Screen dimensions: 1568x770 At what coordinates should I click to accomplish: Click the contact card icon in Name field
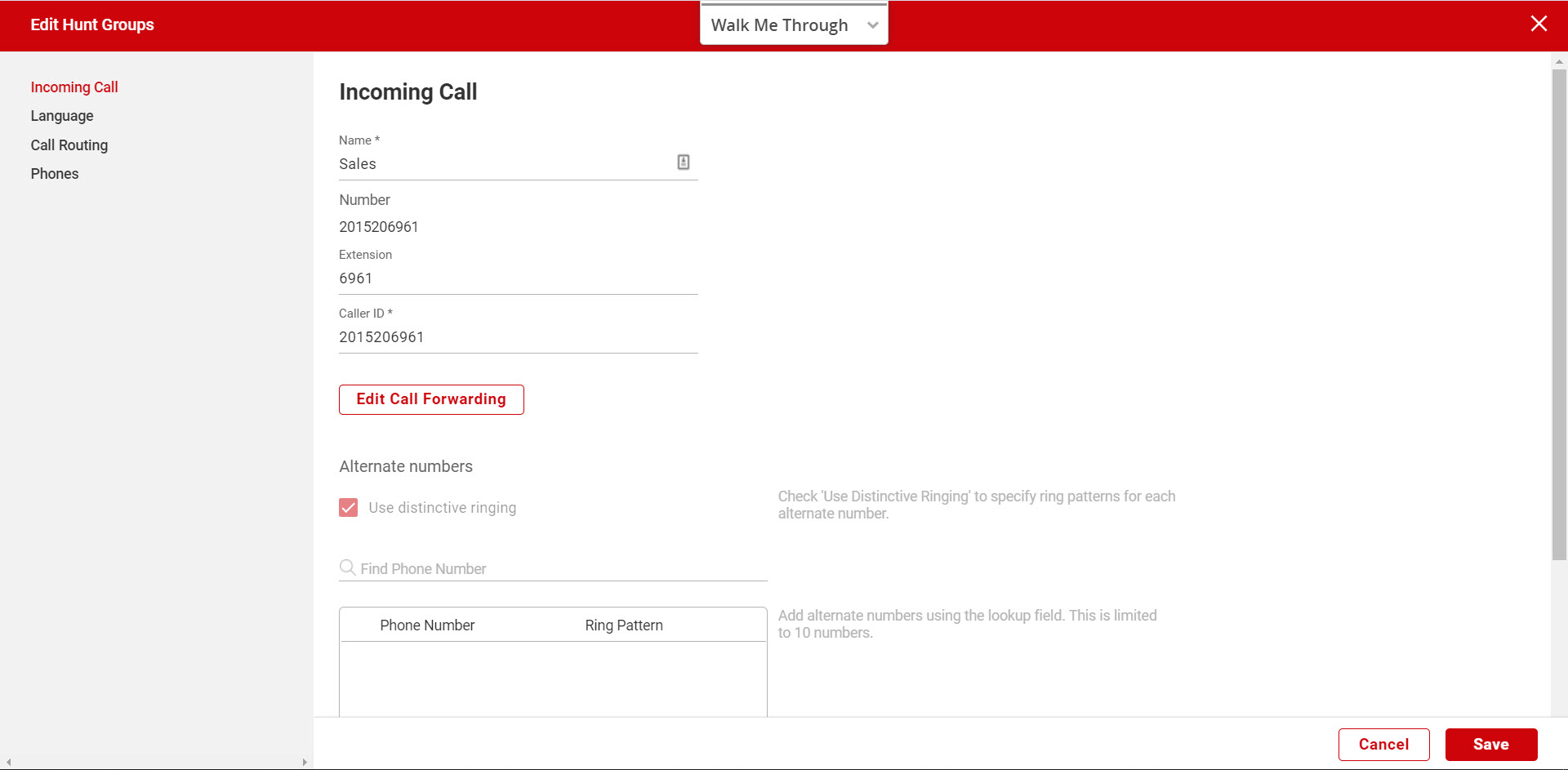point(684,162)
